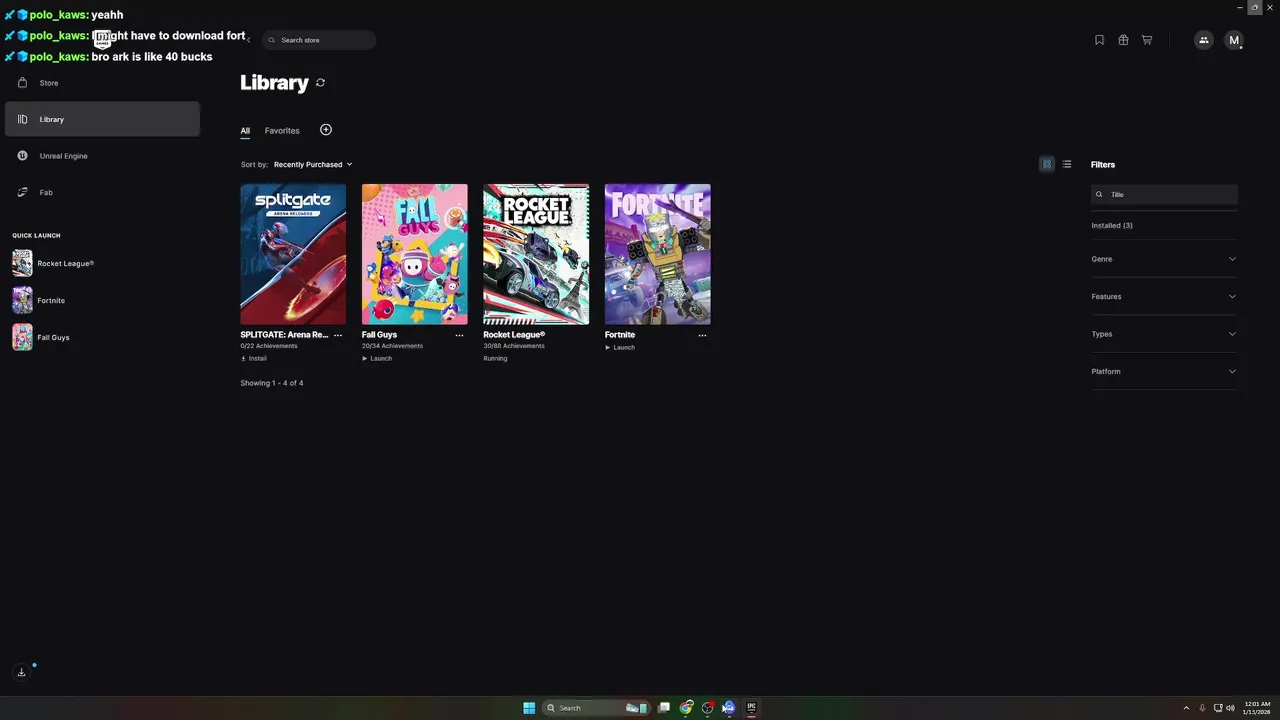The width and height of the screenshot is (1280, 720).
Task: Open taskbar volume control
Action: point(1230,708)
